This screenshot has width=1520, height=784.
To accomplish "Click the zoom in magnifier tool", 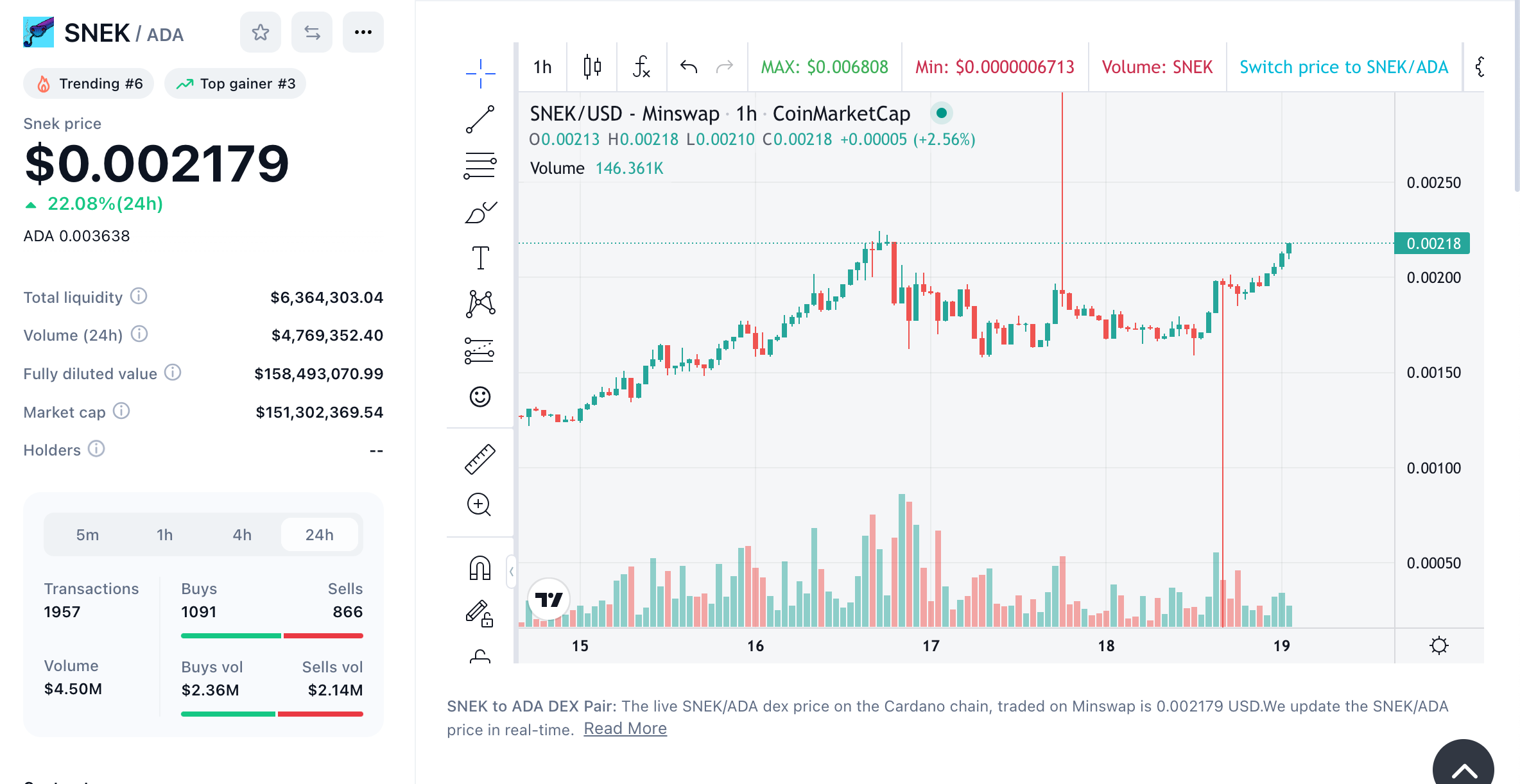I will pyautogui.click(x=479, y=505).
